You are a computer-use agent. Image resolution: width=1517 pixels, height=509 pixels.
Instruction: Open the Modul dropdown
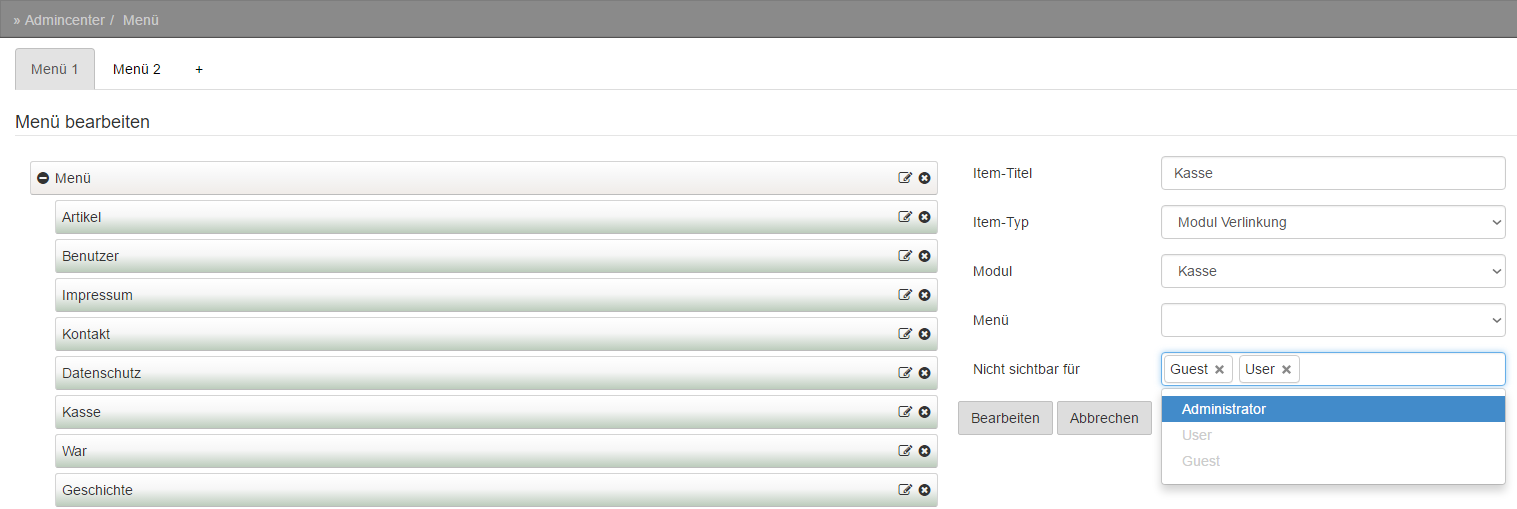pos(1333,271)
